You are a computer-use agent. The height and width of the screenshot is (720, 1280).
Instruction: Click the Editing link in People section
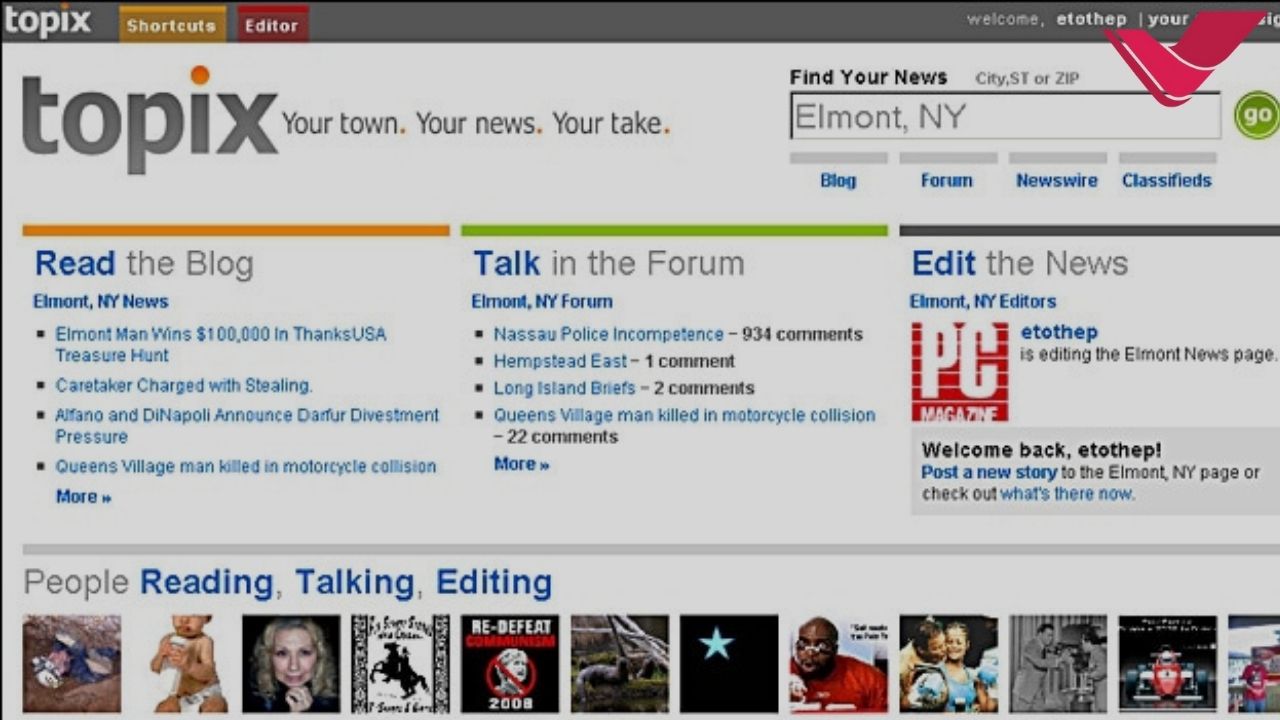point(494,582)
